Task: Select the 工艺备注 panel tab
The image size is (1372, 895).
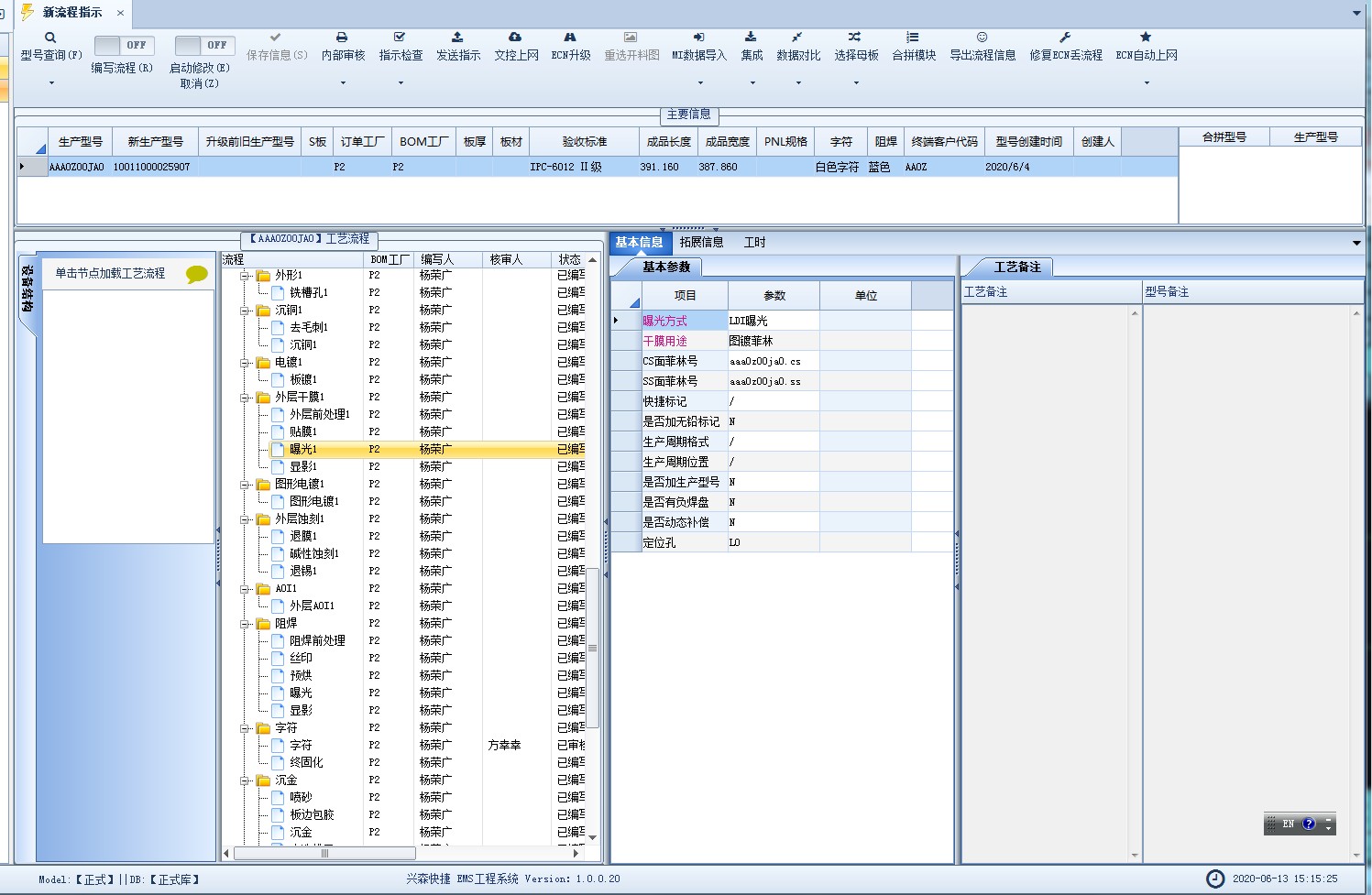Action: (1017, 267)
